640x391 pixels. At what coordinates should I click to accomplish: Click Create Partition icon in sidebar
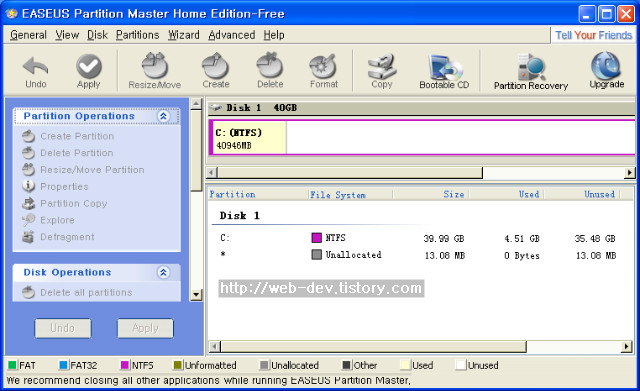click(x=29, y=136)
